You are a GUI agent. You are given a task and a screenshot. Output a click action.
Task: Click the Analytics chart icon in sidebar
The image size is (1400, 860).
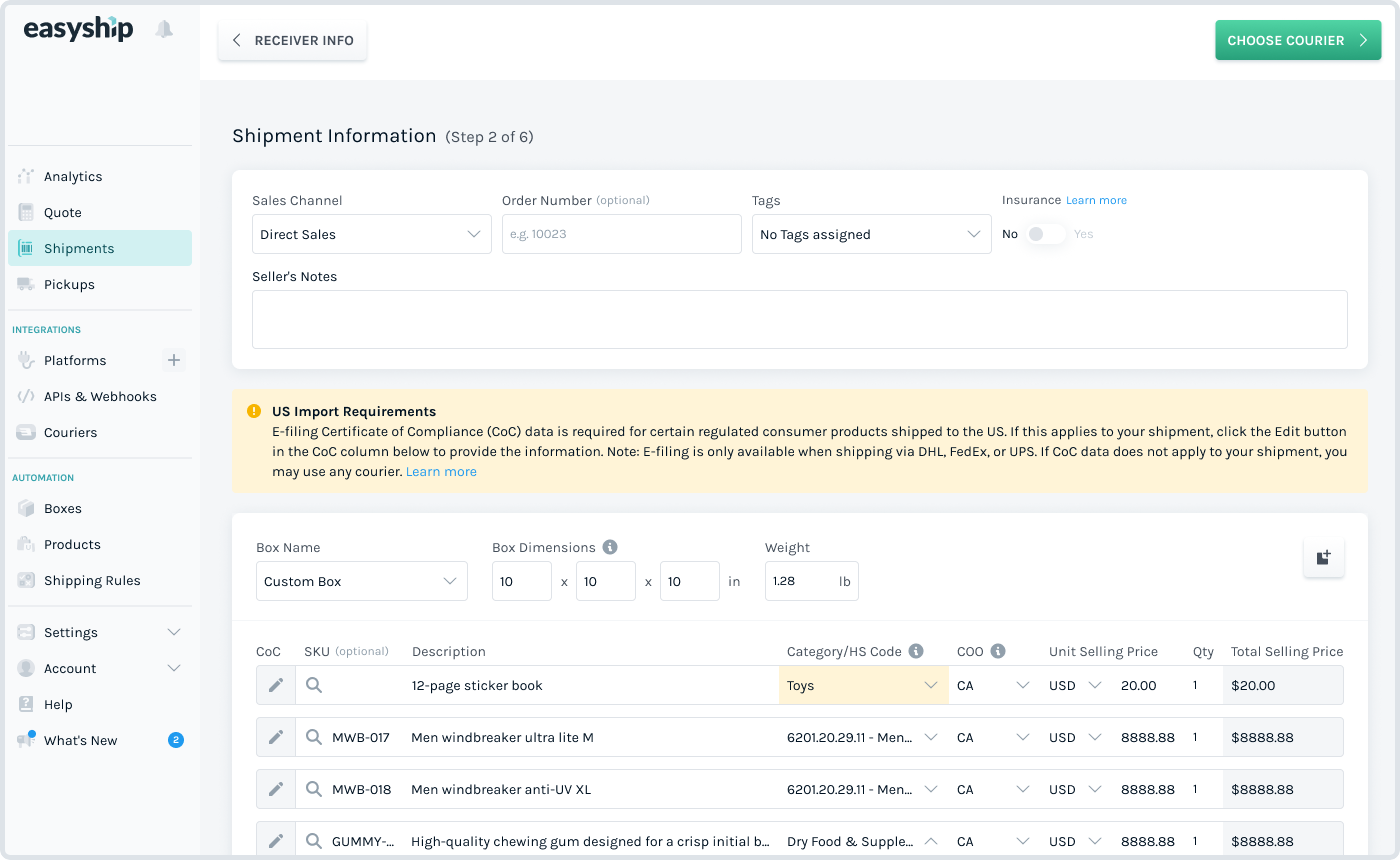[26, 176]
